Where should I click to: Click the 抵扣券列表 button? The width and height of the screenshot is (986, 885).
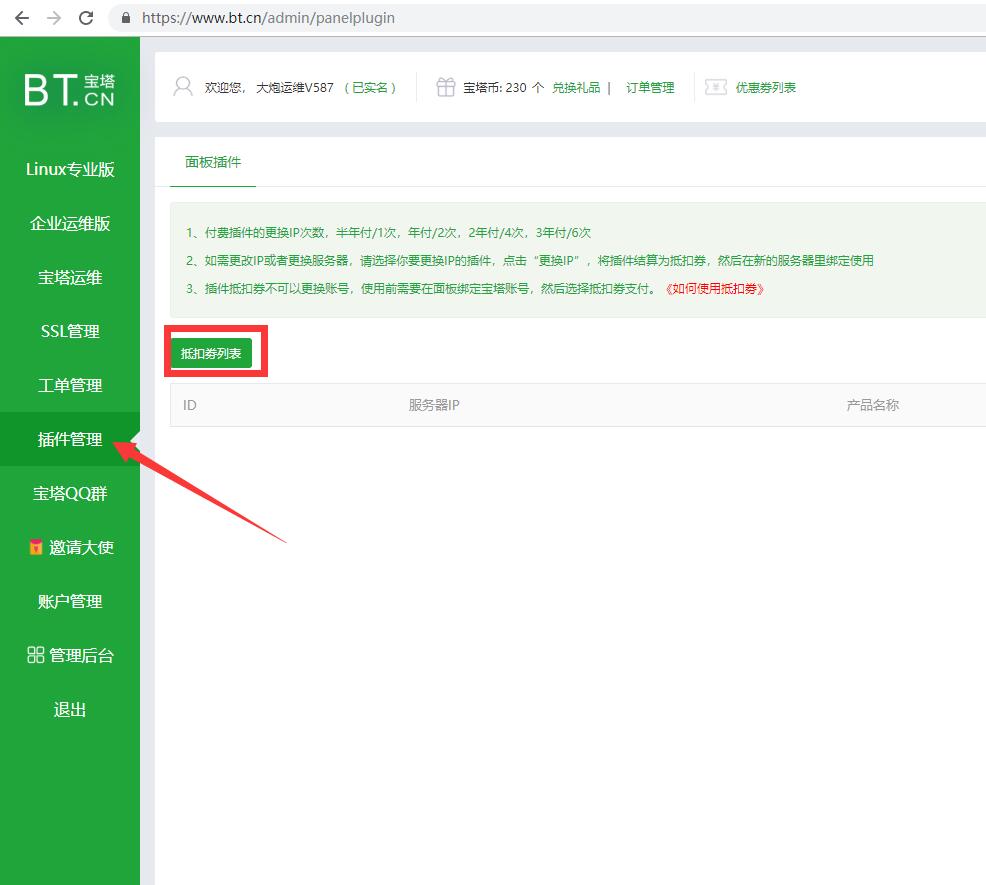211,353
